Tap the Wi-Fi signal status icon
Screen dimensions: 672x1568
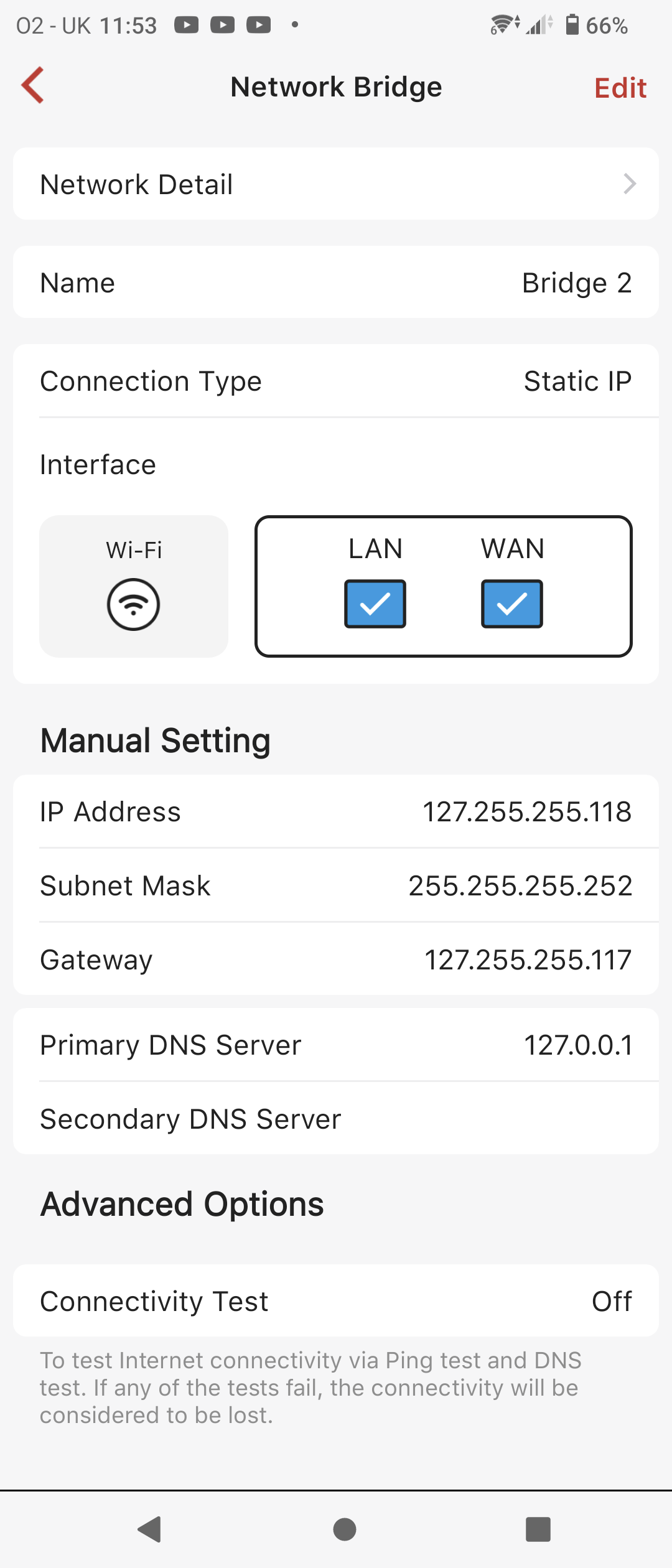[x=505, y=25]
